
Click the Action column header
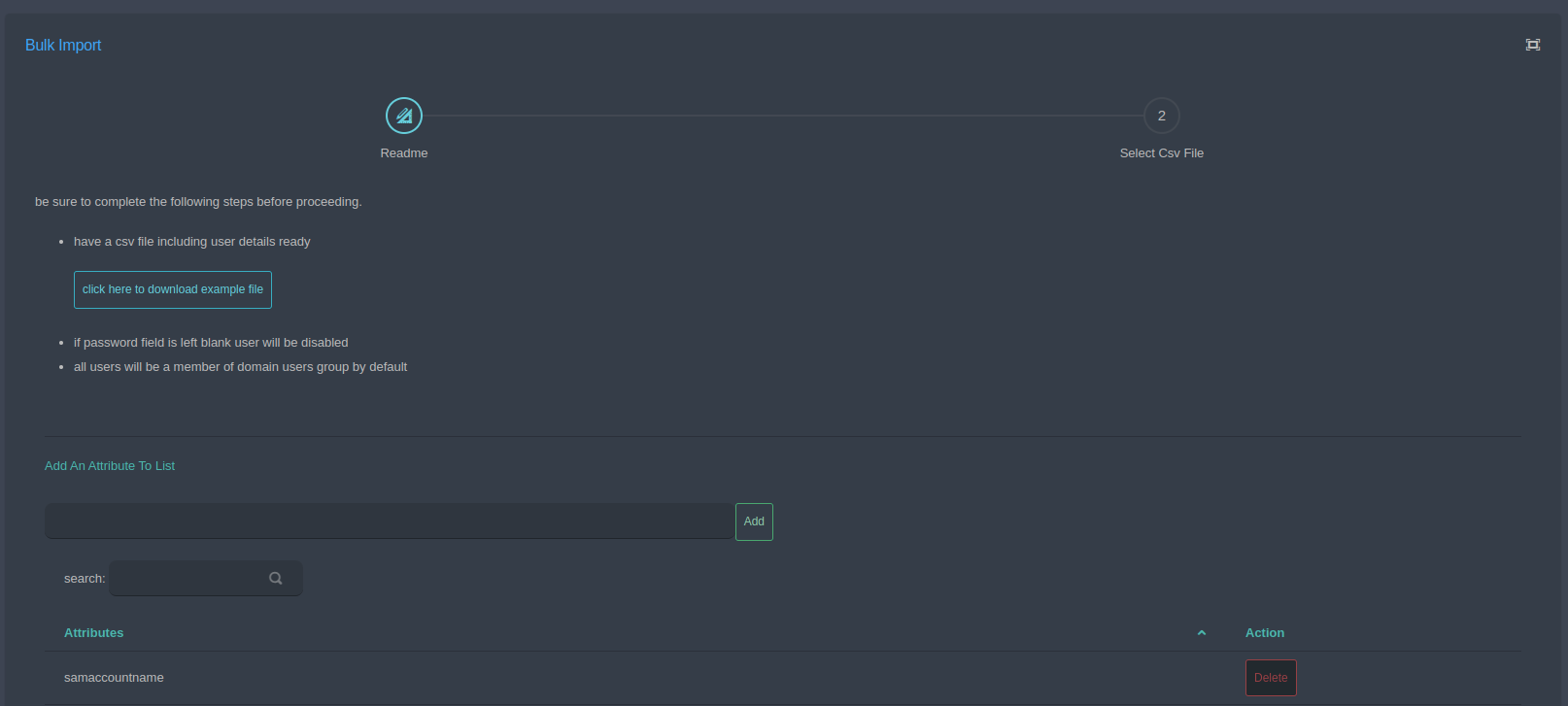coord(1265,633)
